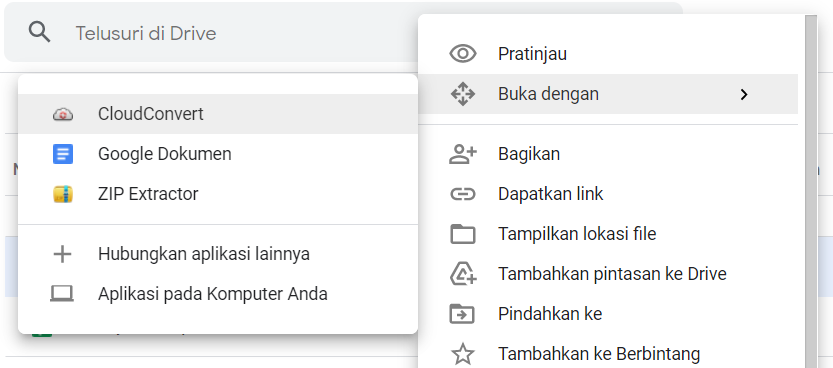Click the CloudConvert cloud icon
The height and width of the screenshot is (368, 833).
63,114
